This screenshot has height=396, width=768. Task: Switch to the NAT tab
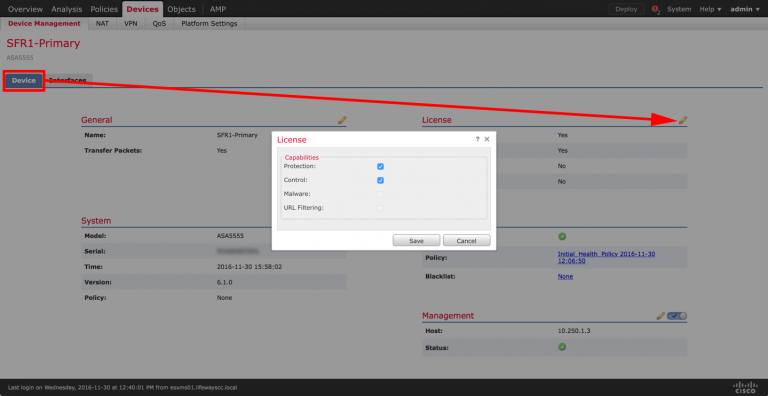tap(102, 24)
